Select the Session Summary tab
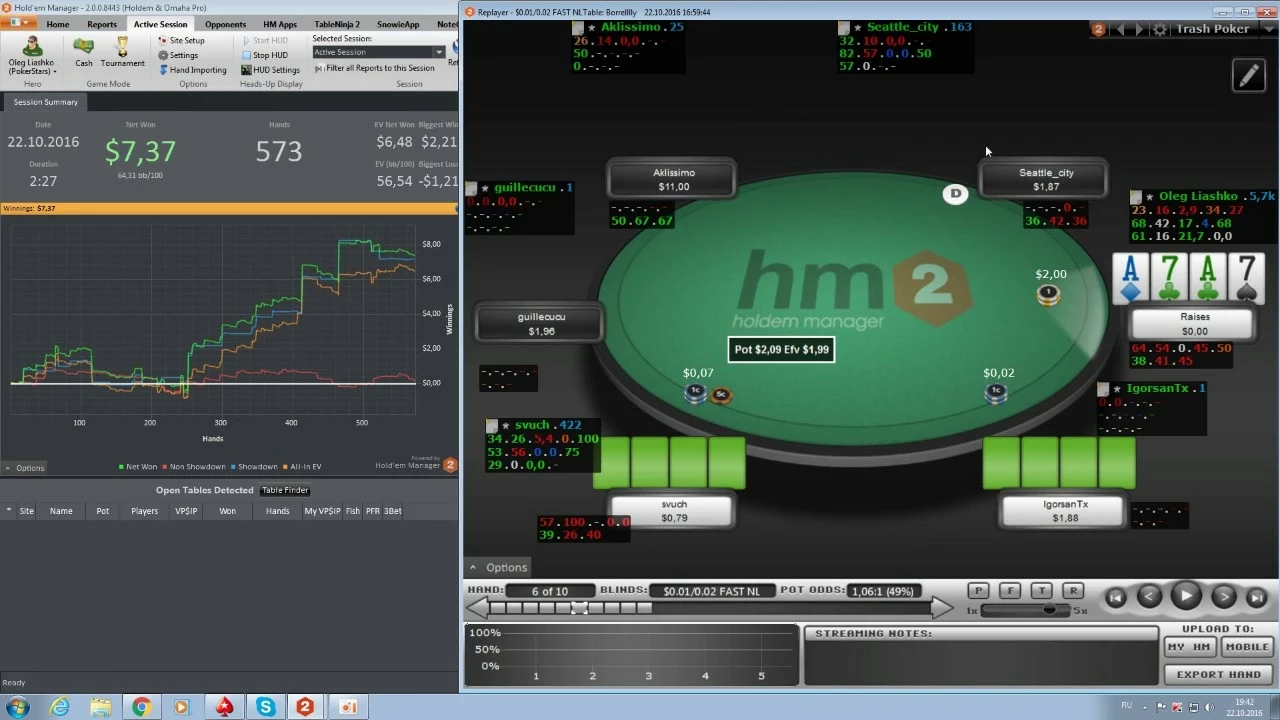The width and height of the screenshot is (1280, 720). pyautogui.click(x=45, y=102)
